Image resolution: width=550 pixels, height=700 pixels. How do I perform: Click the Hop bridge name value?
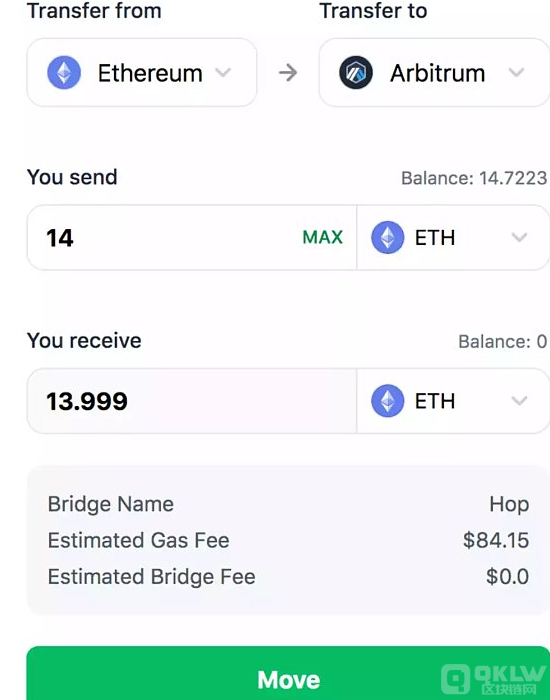[509, 505]
